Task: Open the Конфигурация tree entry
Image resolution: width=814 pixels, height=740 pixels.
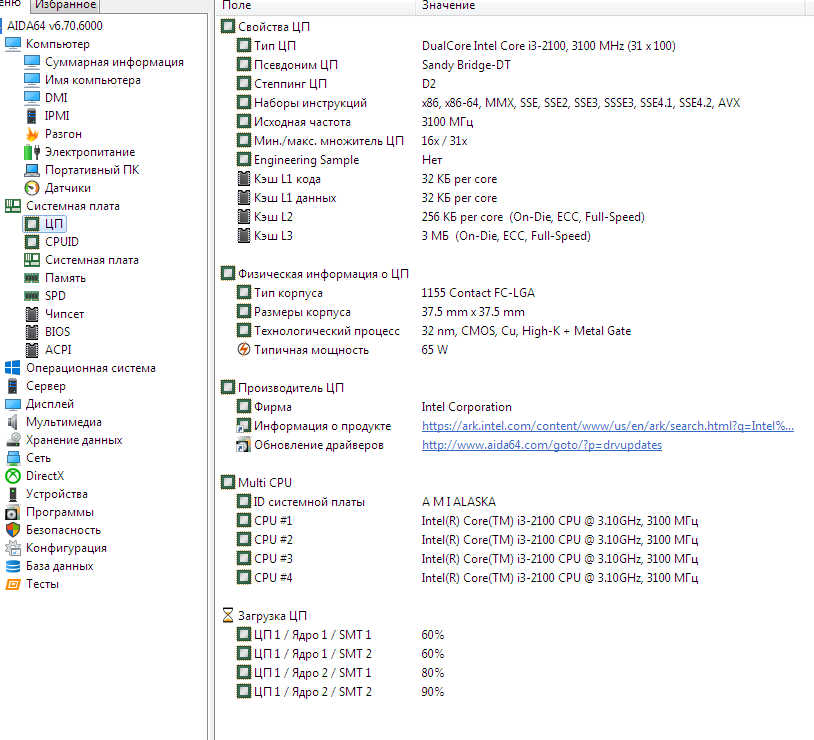Action: (x=56, y=548)
